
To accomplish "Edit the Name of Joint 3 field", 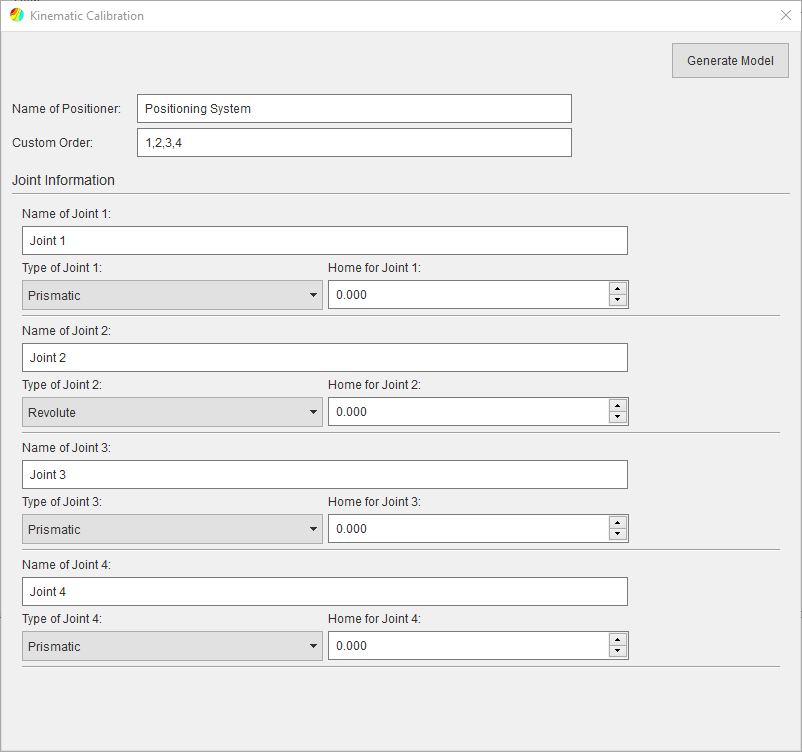I will tap(325, 475).
